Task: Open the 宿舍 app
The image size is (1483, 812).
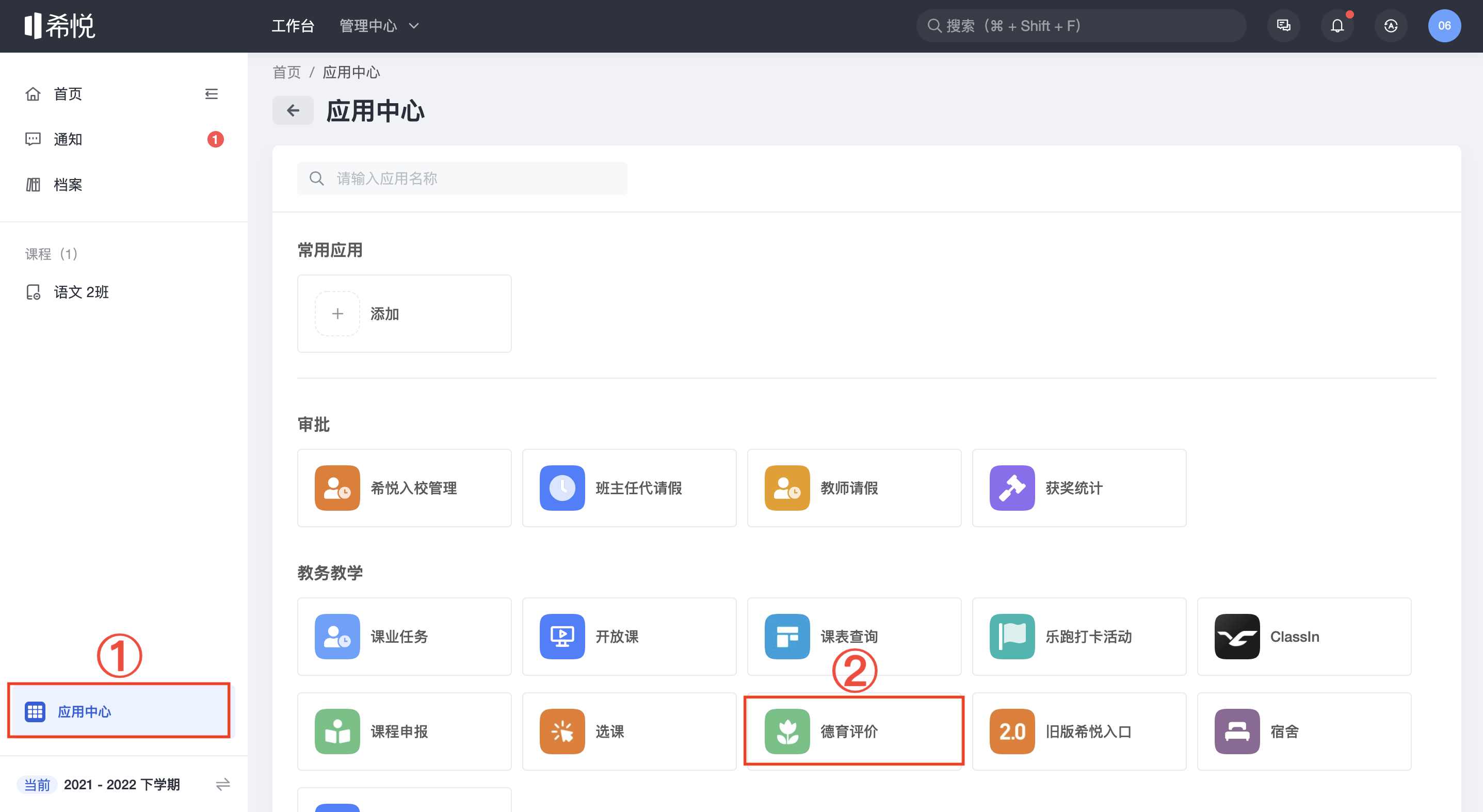Action: (x=1304, y=732)
